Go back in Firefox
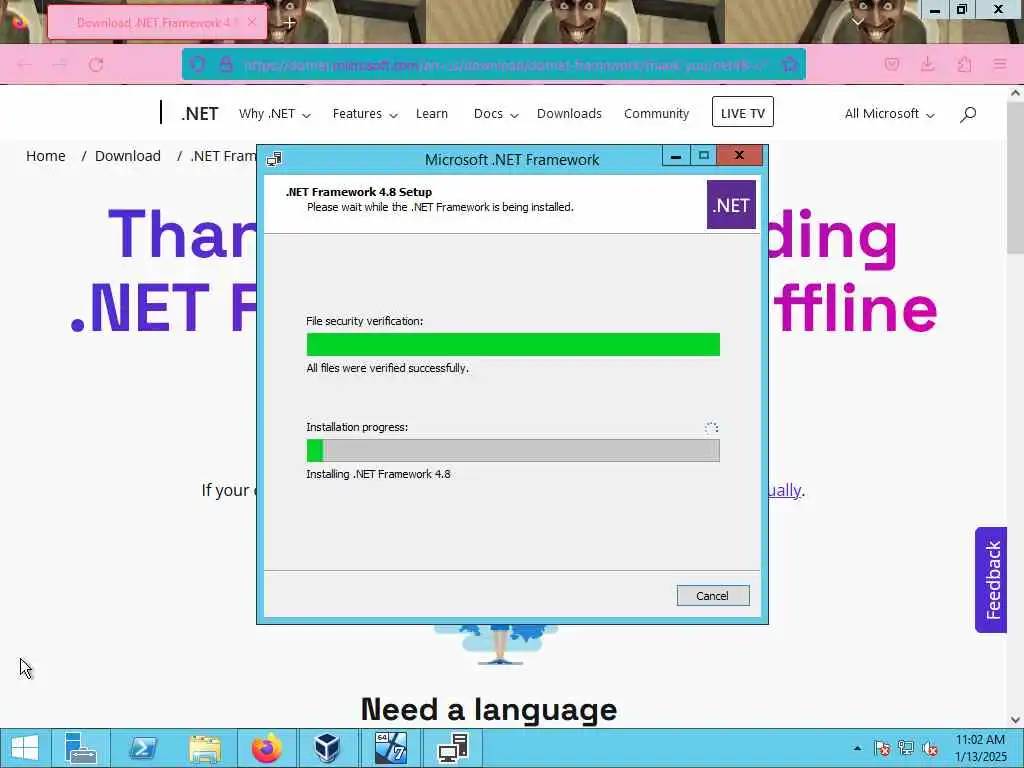1024x768 pixels. click(x=25, y=65)
